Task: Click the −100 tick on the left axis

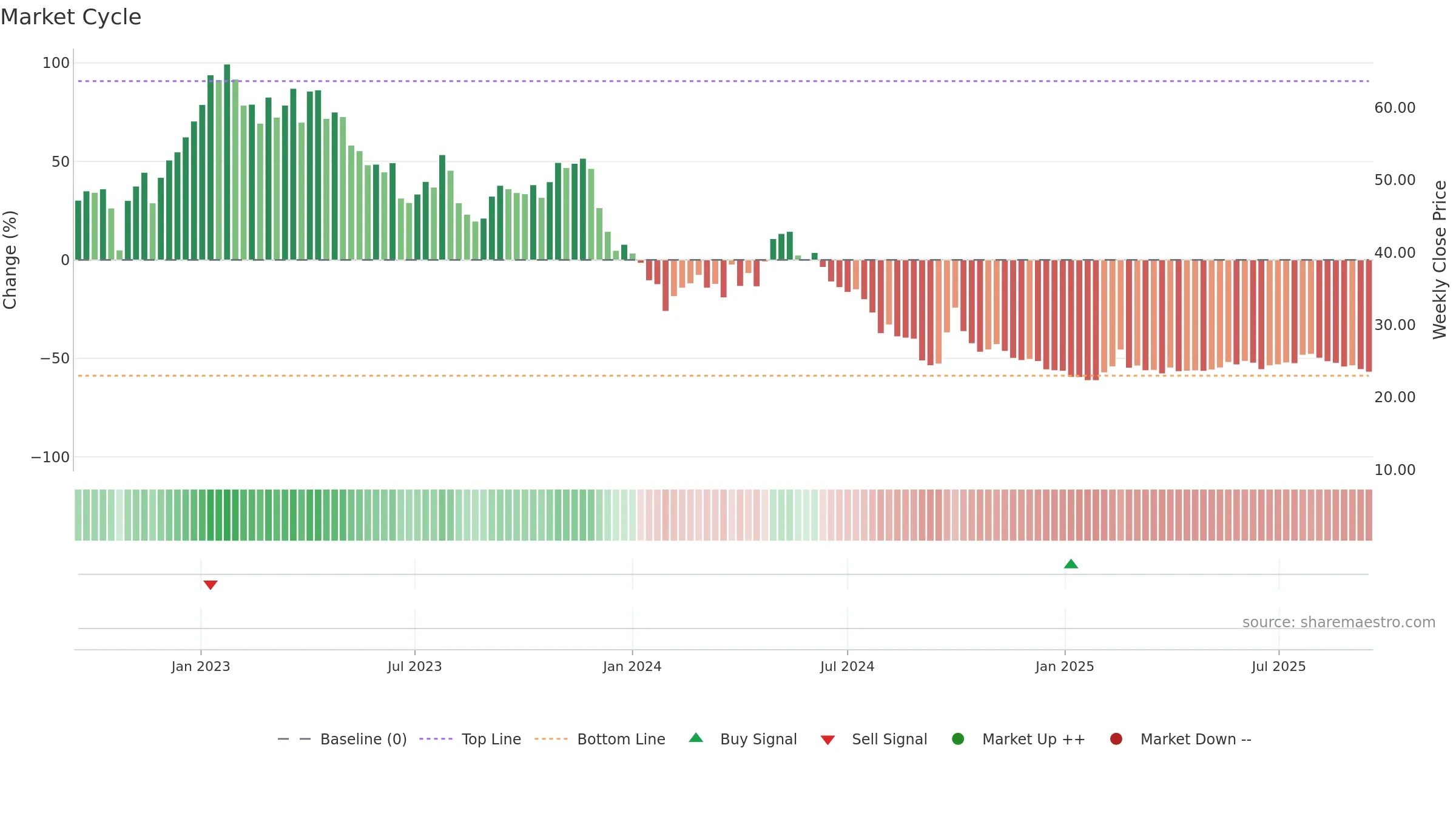Action: [x=50, y=457]
